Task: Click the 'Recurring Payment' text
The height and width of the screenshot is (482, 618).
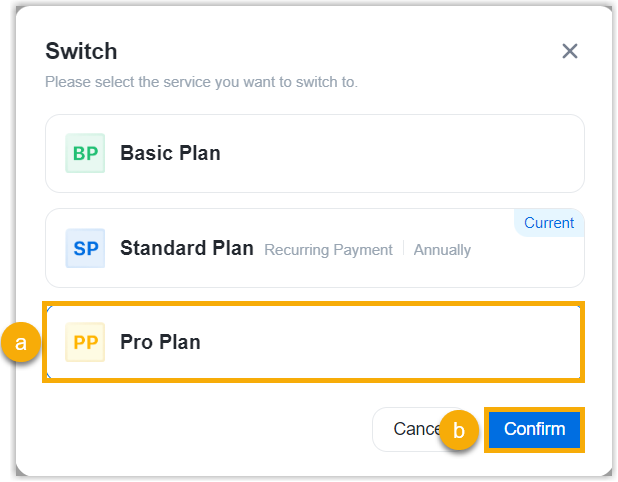Action: click(328, 250)
